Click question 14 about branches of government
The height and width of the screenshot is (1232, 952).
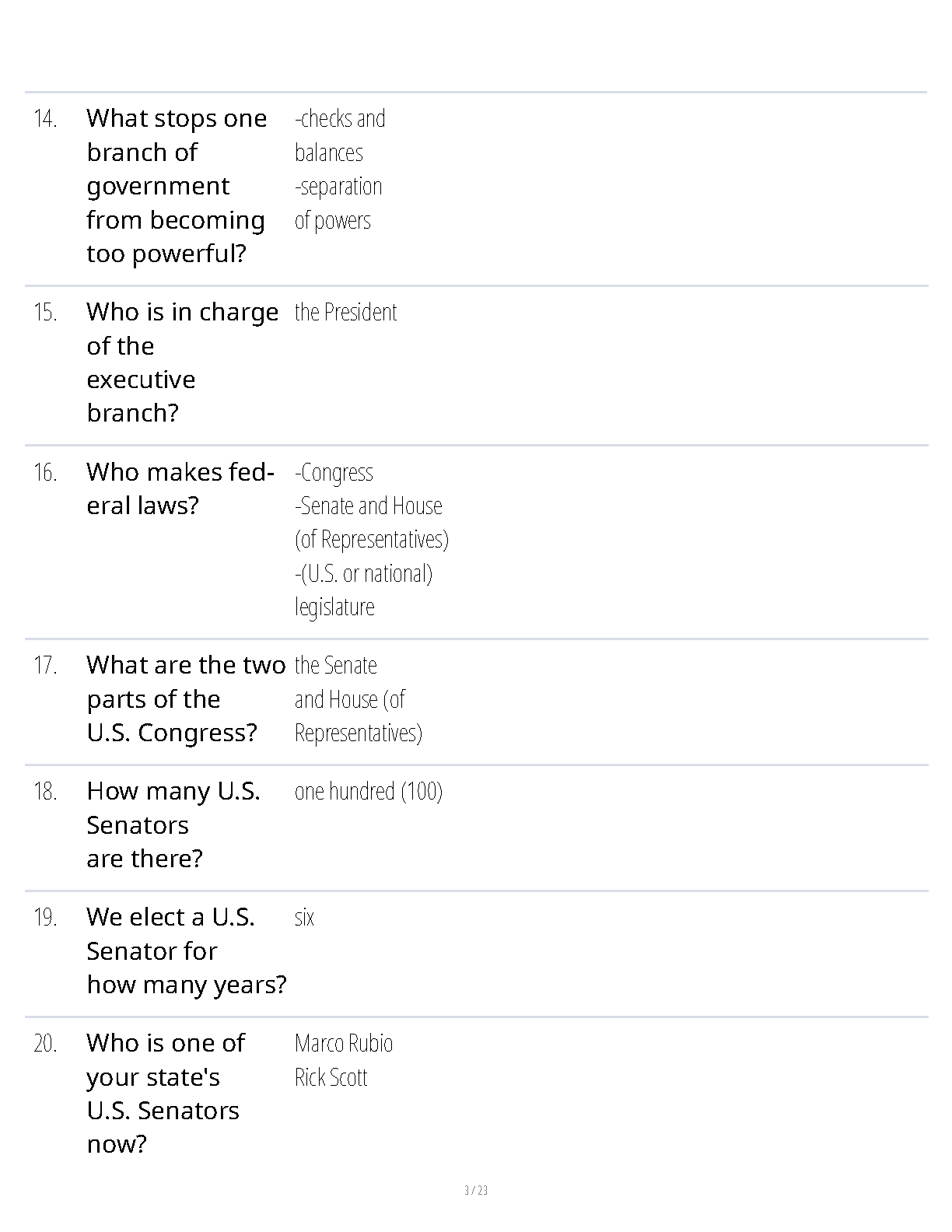177,186
